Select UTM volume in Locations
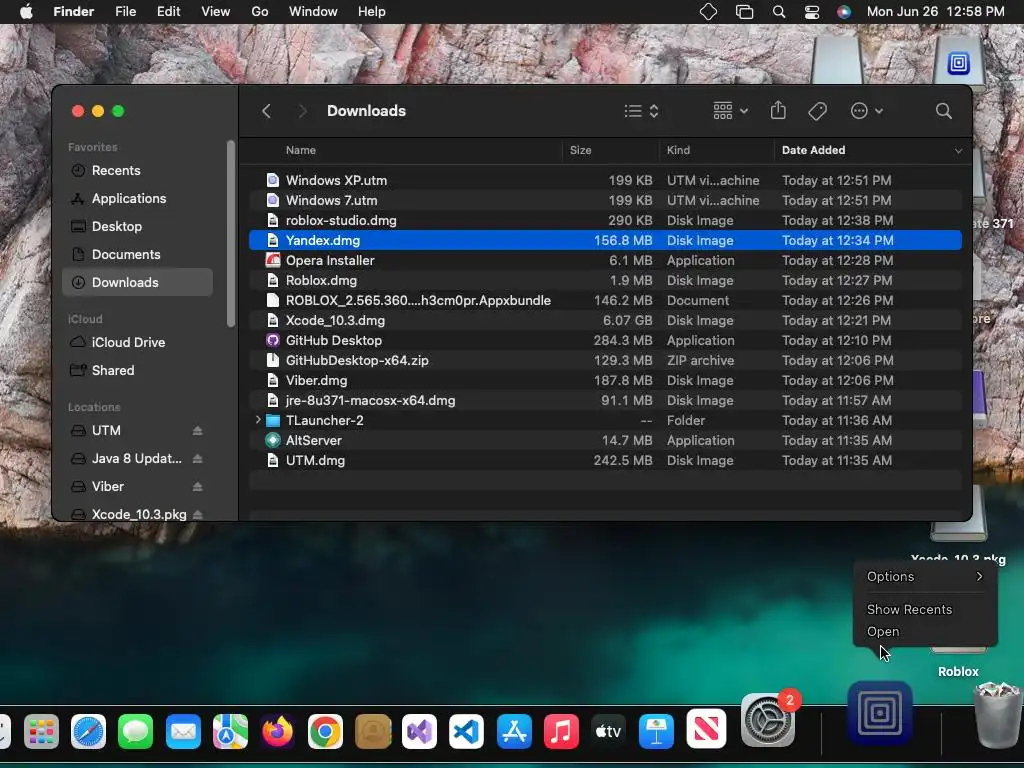The image size is (1024, 768). (106, 430)
